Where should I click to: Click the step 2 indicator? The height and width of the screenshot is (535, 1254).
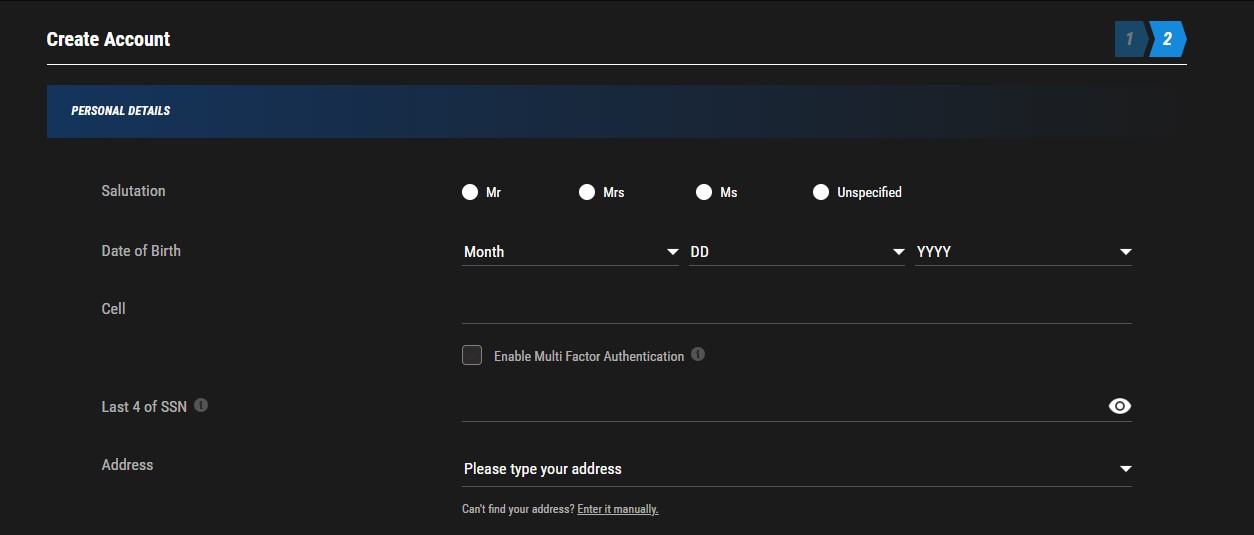pyautogui.click(x=1167, y=39)
